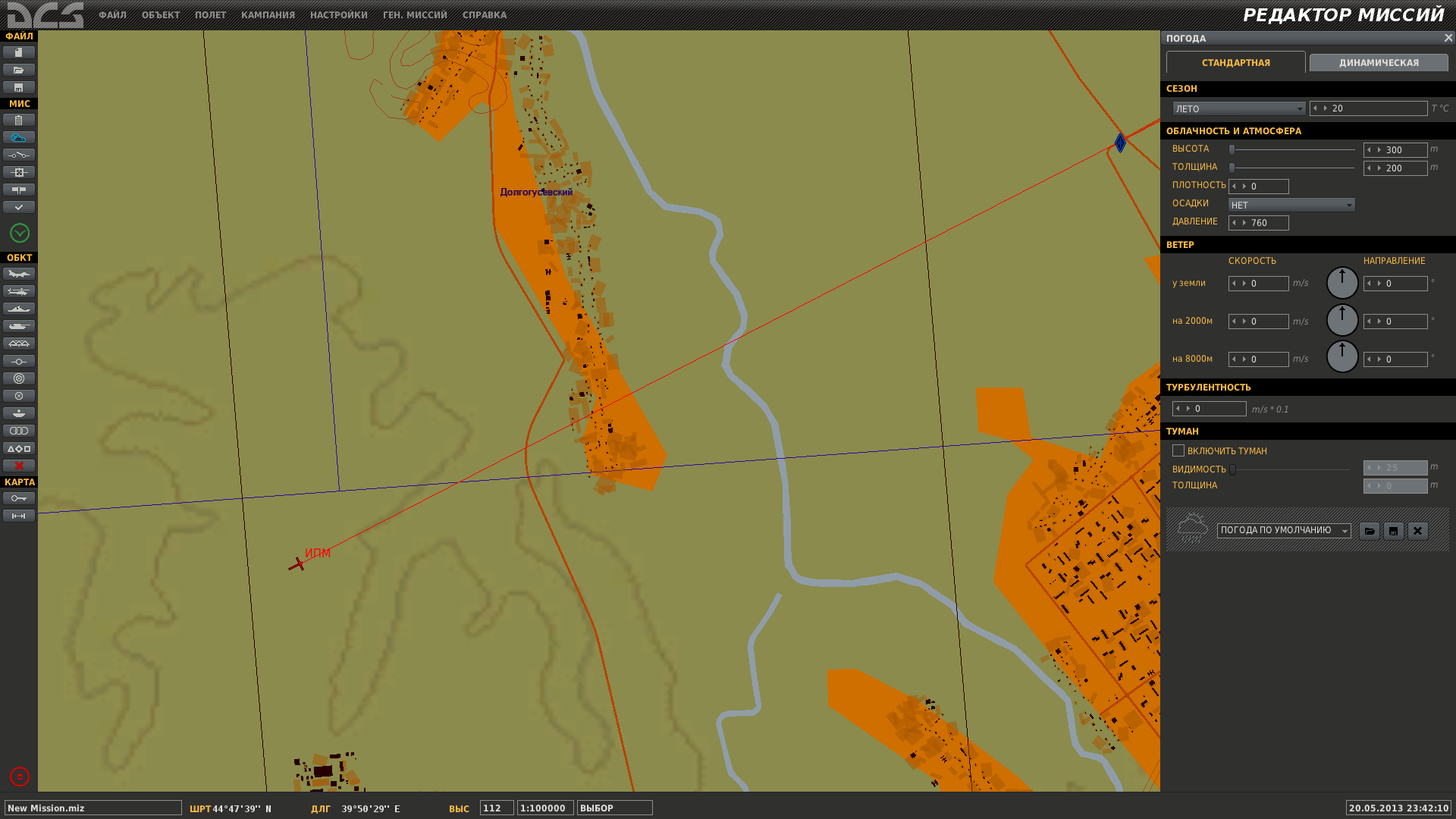Click the Турбулентность value field
The image size is (1456, 819).
tap(1210, 409)
